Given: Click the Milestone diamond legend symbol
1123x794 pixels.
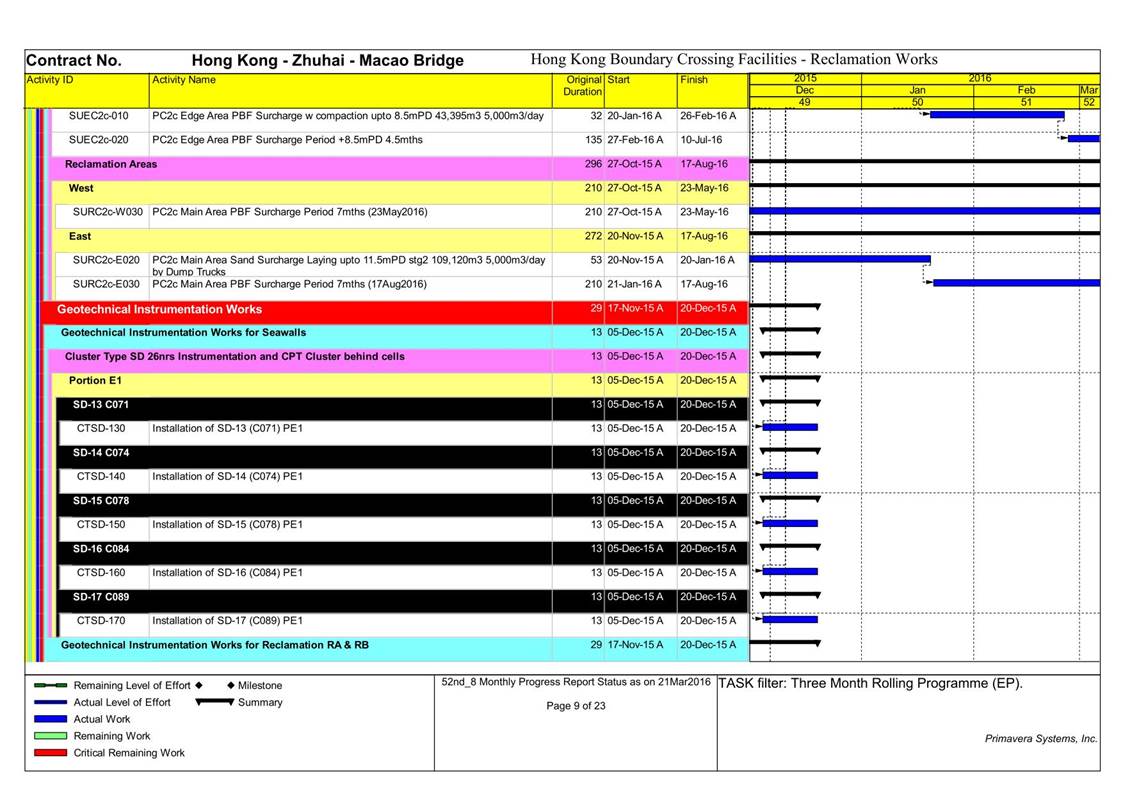Looking at the screenshot, I should [x=231, y=686].
